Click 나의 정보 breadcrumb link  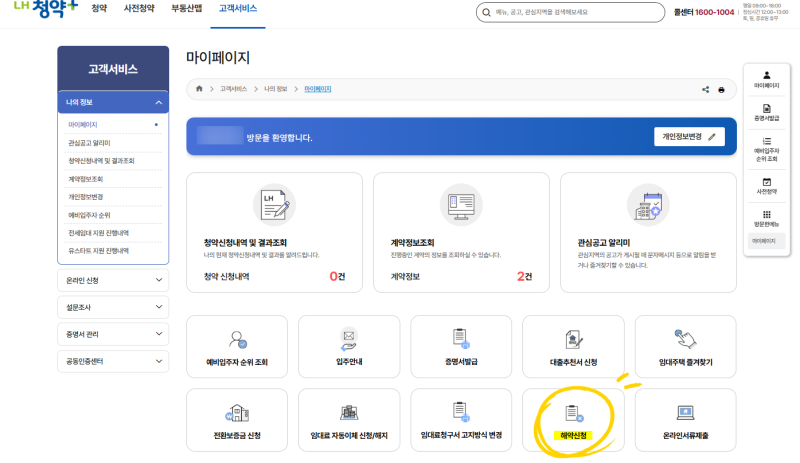[x=276, y=89]
